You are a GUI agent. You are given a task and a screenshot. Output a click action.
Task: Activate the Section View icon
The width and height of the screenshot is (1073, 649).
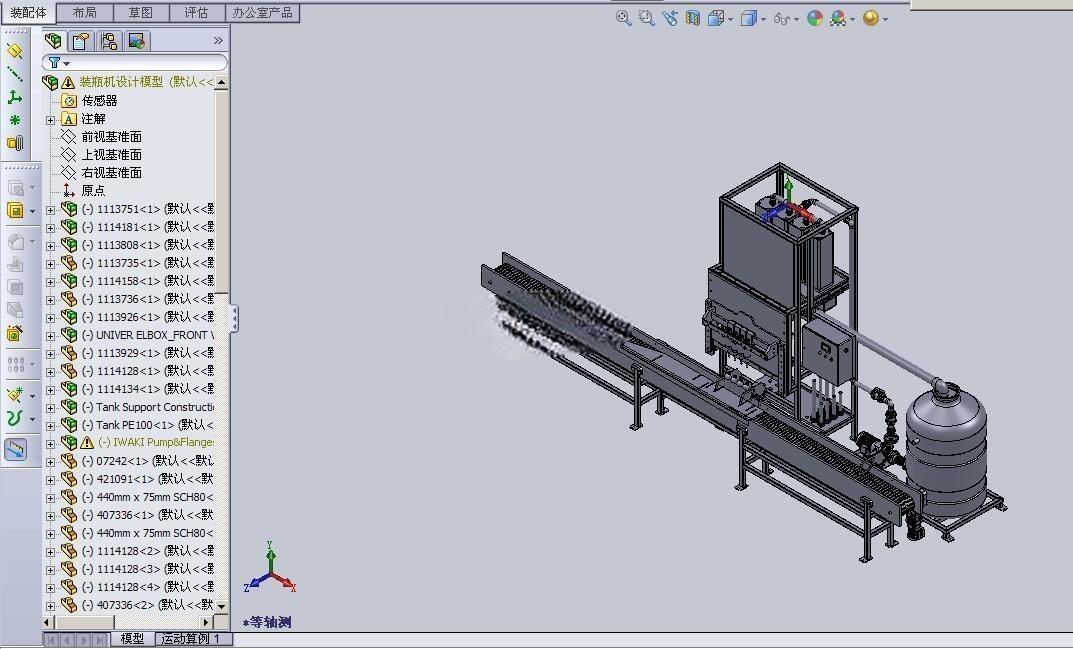(693, 18)
